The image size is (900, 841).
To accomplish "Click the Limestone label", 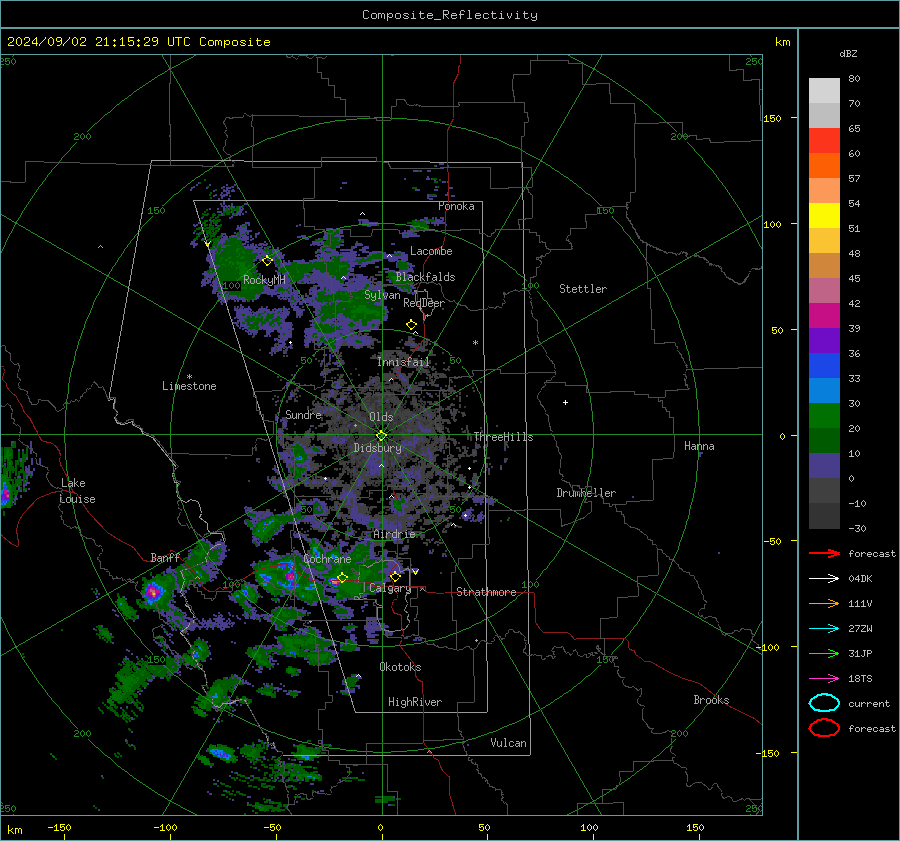I will point(189,386).
